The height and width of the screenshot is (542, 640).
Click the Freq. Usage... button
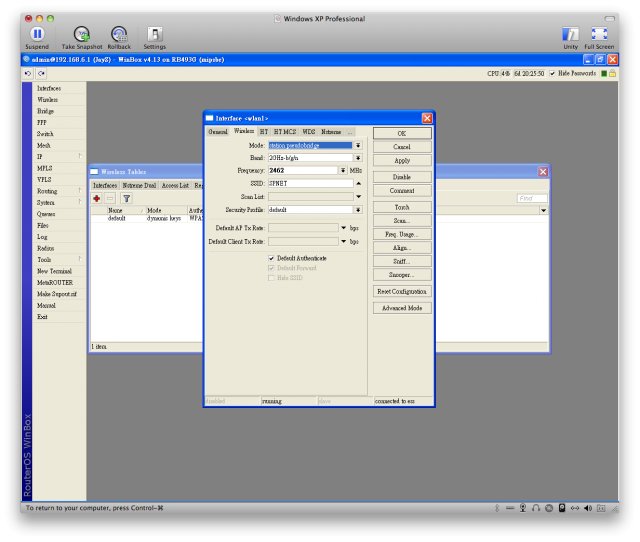(402, 234)
